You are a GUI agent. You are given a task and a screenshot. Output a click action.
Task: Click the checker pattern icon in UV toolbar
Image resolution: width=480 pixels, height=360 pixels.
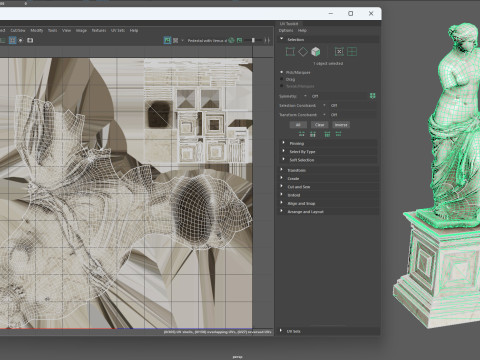point(176,40)
